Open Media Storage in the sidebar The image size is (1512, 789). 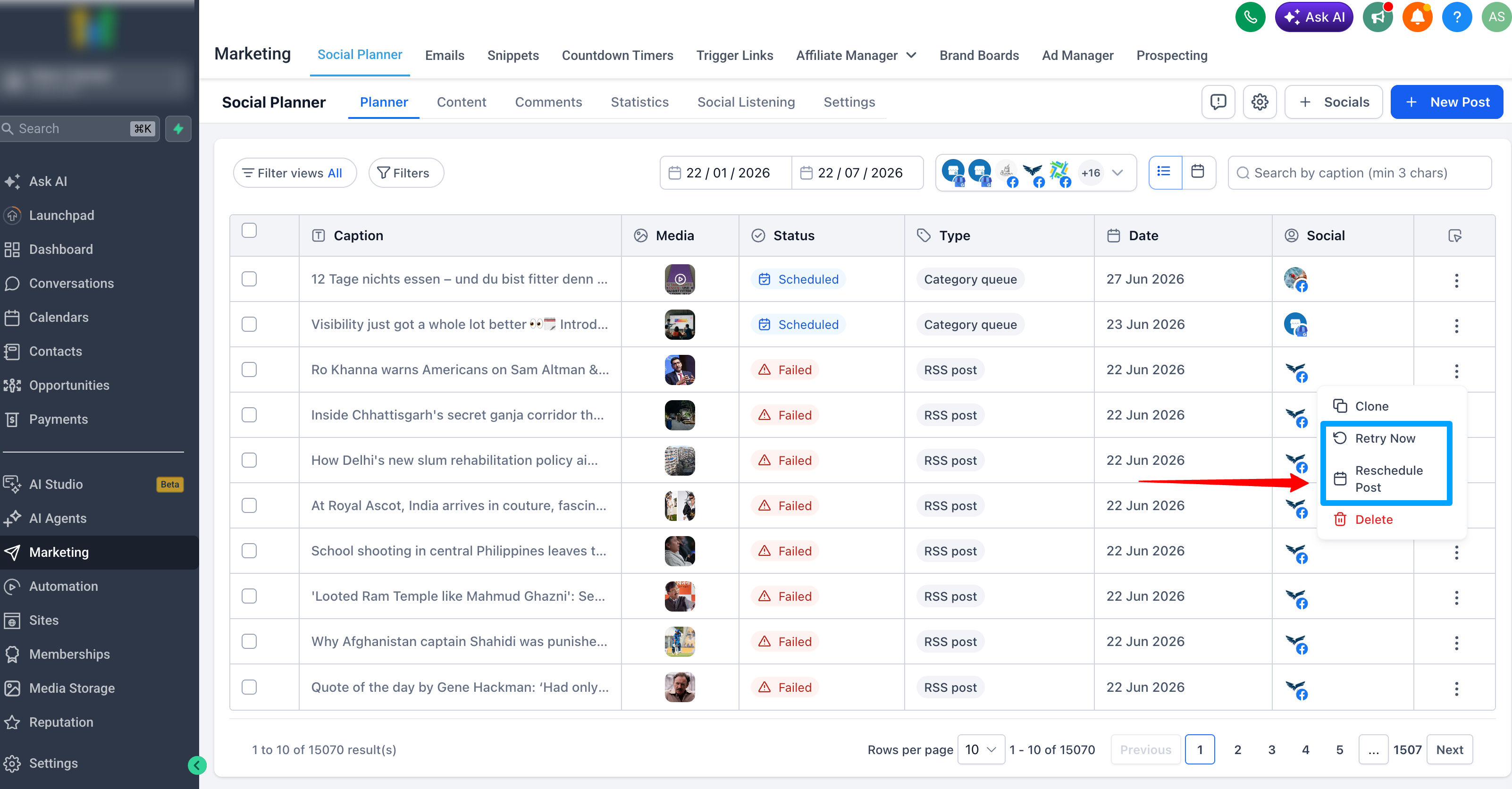point(72,688)
